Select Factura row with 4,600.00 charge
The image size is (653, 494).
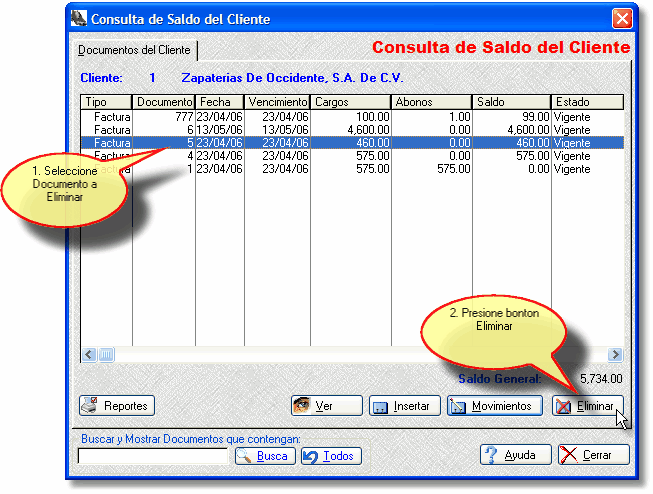tap(350, 130)
